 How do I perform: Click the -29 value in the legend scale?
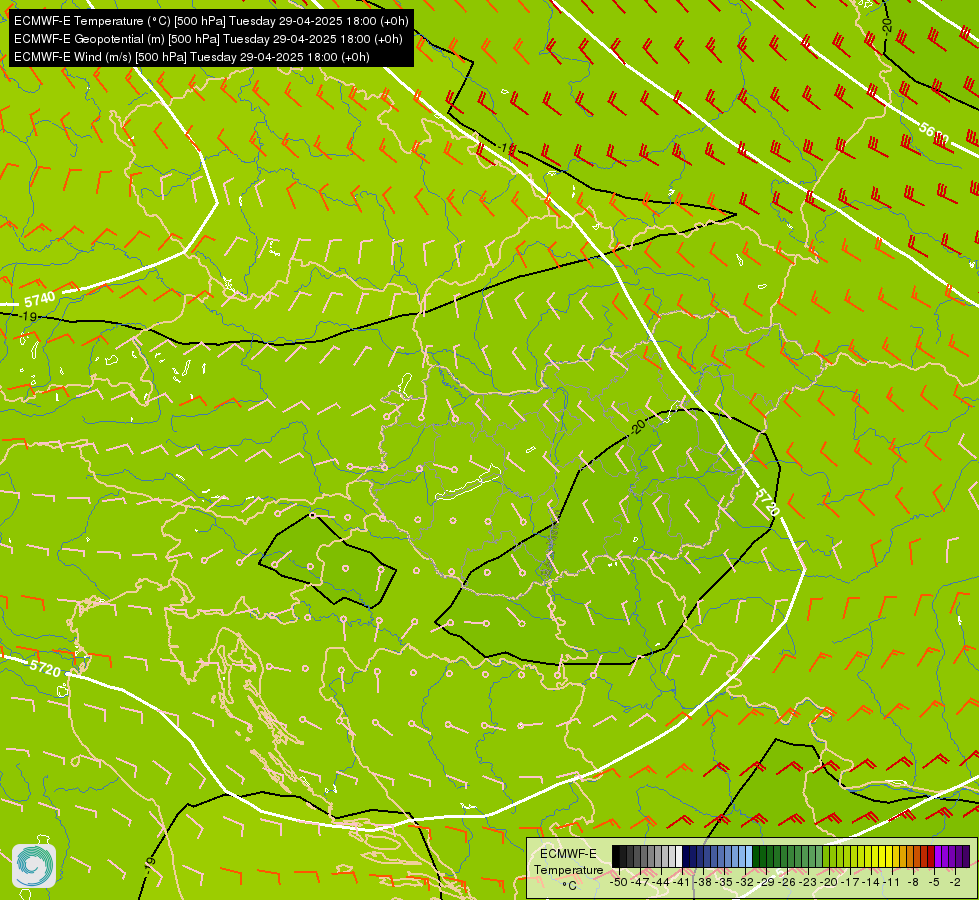(765, 882)
